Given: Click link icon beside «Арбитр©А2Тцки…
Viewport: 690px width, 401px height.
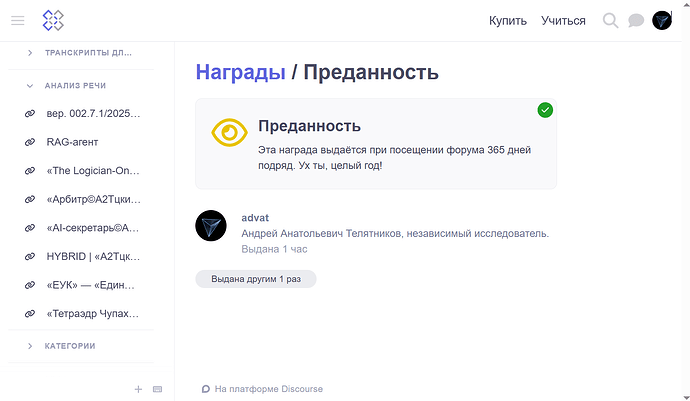Looking at the screenshot, I should 30,199.
